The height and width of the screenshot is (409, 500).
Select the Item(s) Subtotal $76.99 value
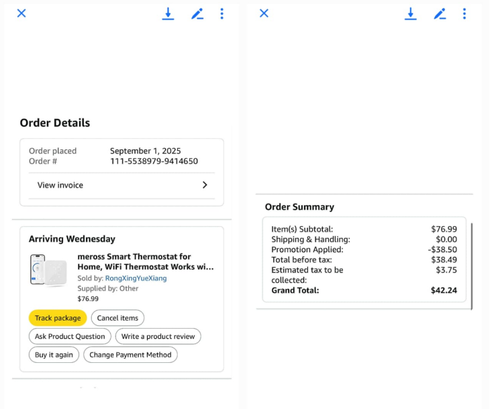point(444,229)
